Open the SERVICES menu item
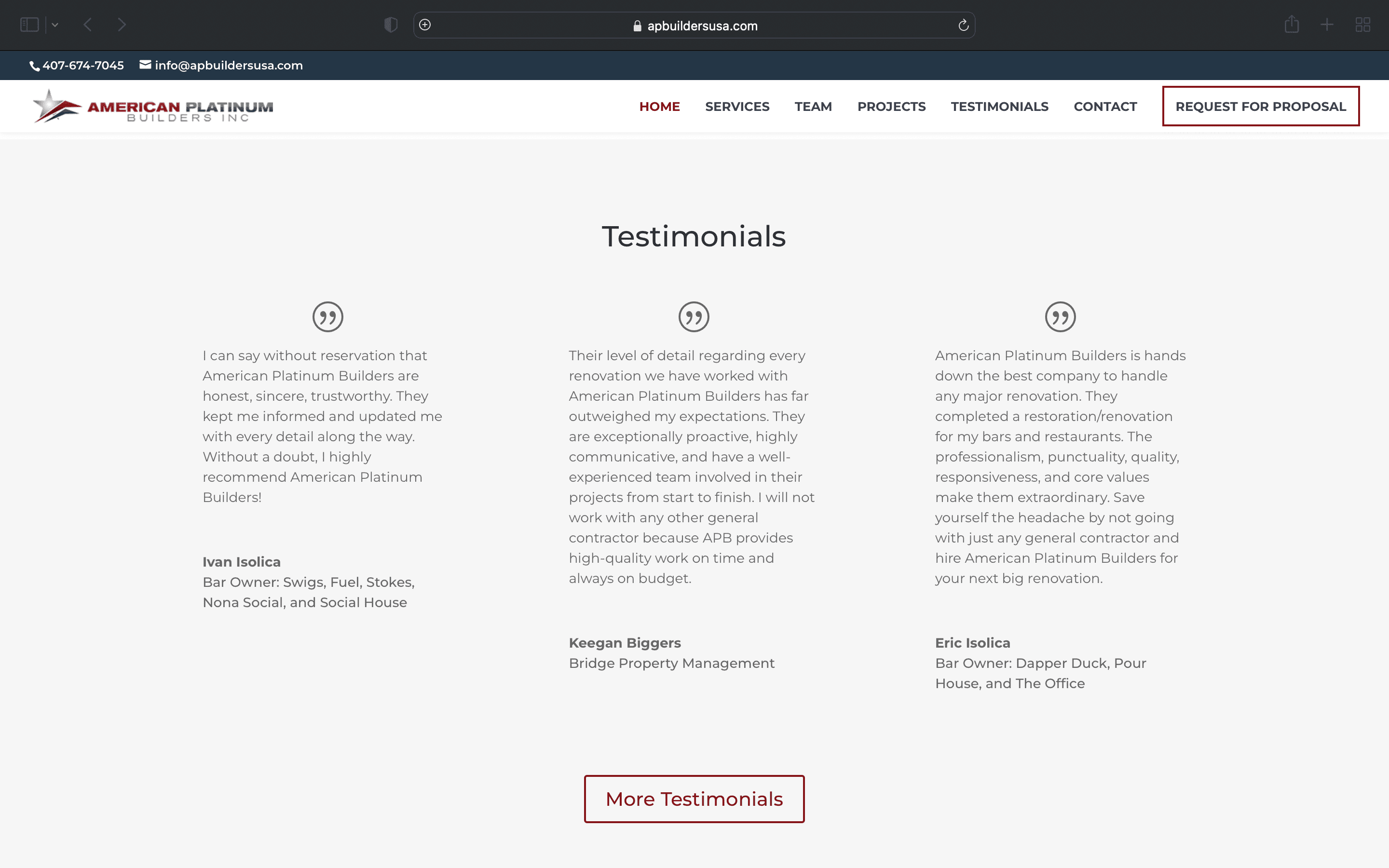 (737, 107)
